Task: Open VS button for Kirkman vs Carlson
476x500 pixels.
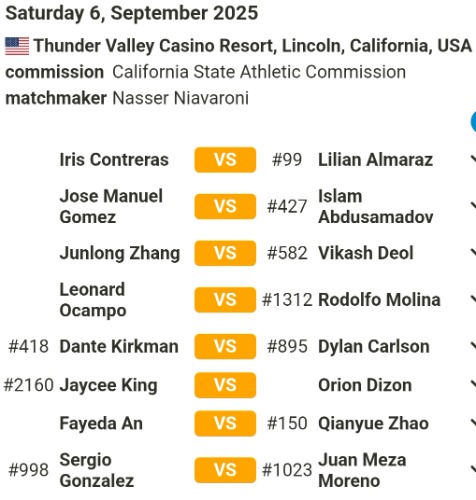Action: [225, 346]
